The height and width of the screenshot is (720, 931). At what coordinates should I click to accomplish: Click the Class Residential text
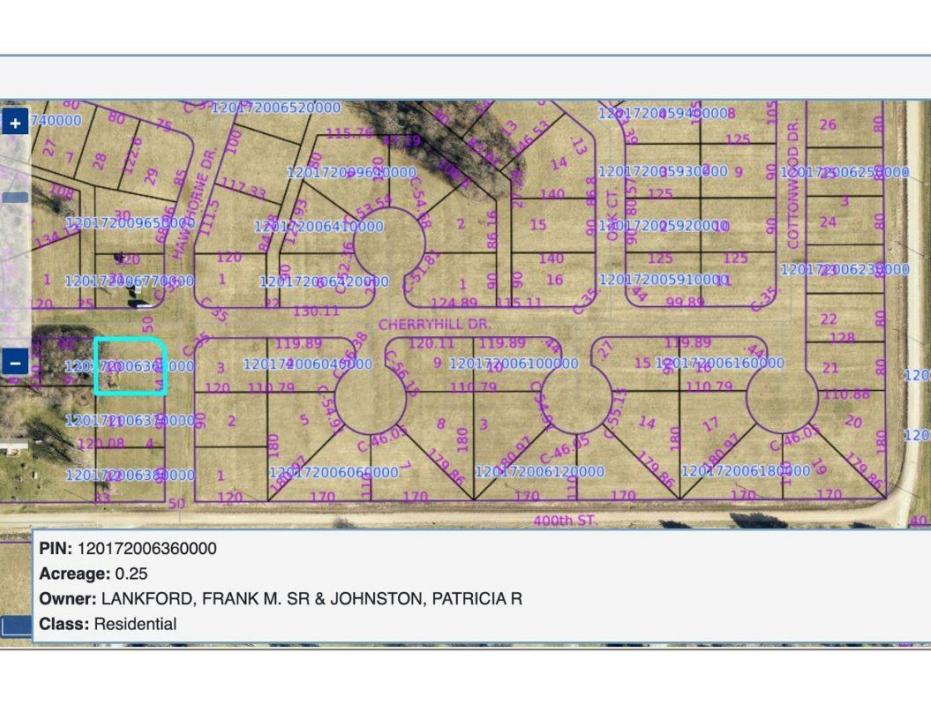135,624
